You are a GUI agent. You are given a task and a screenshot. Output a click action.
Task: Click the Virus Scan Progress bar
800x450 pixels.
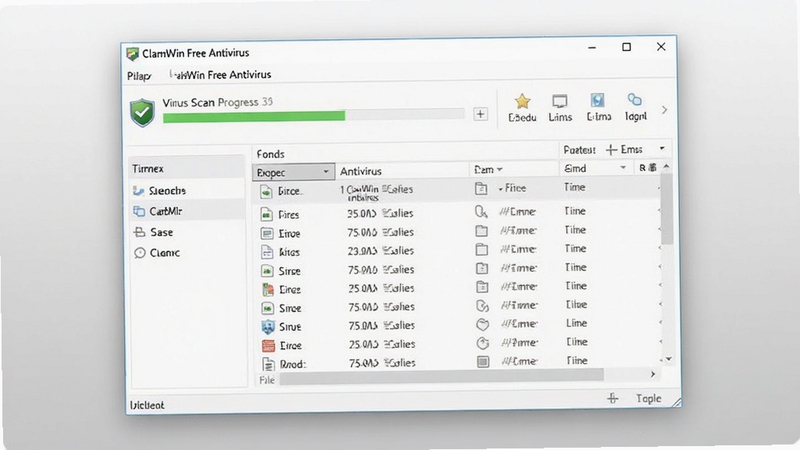(313, 117)
